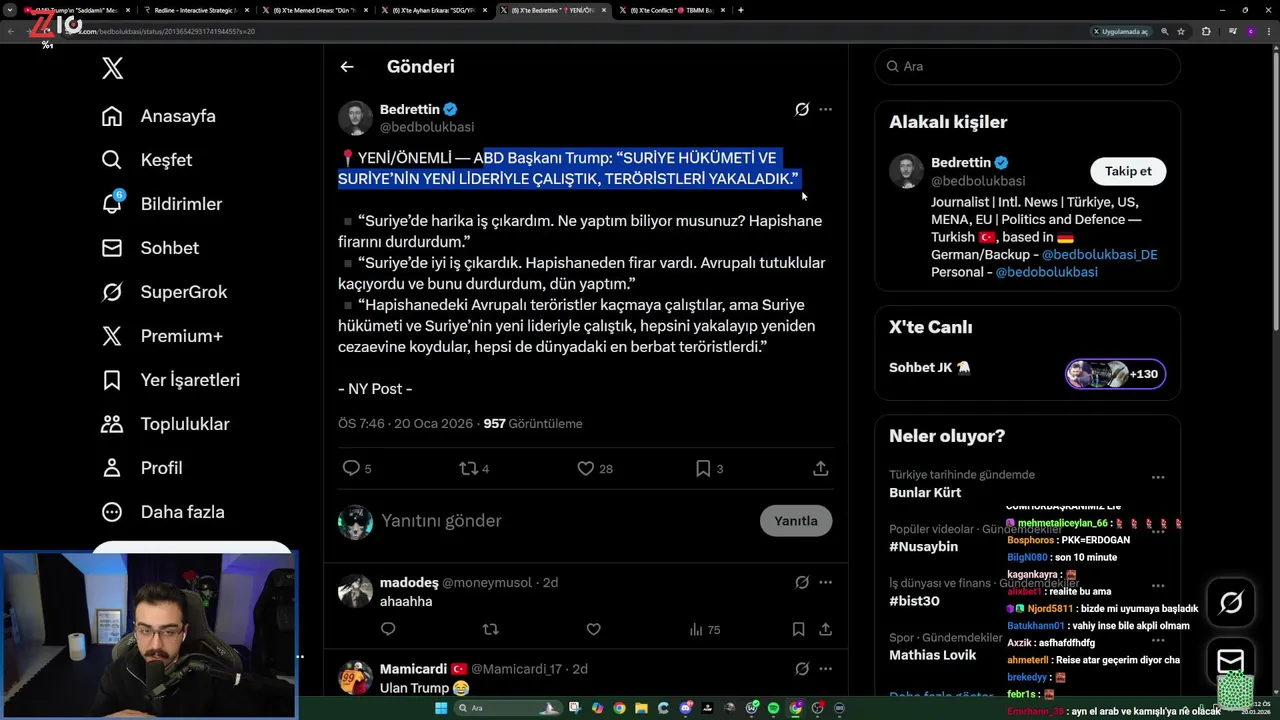1280x720 pixels.
Task: Click Grok icon on Bedrettin's post
Action: pos(801,109)
